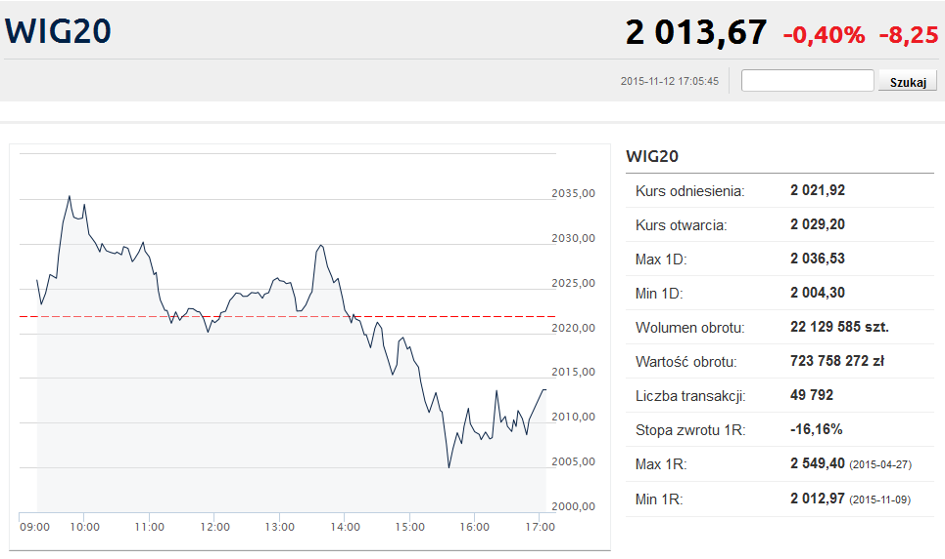945x559 pixels.
Task: Select the current index value 2 013,67
Action: point(696,33)
